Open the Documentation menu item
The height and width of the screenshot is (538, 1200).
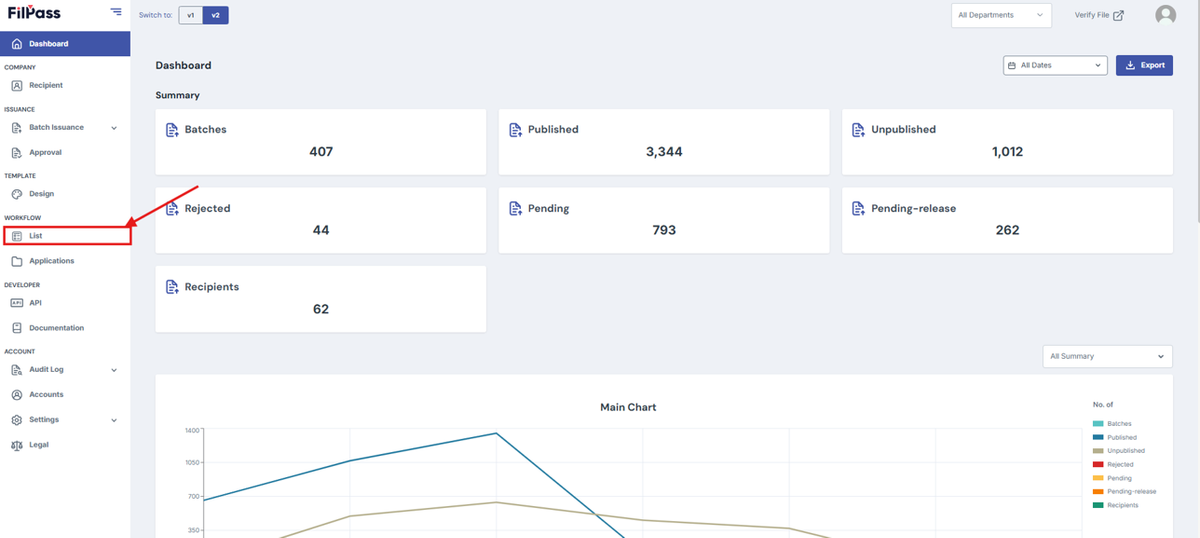click(65, 328)
